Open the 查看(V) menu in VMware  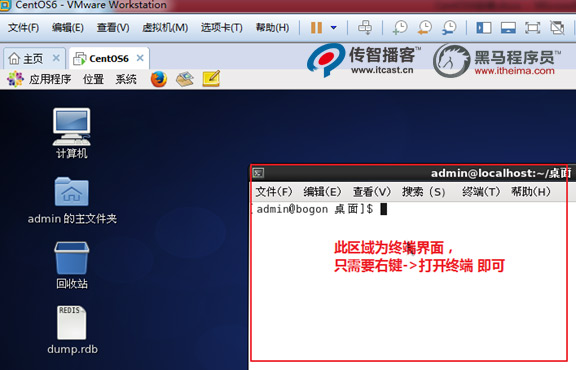(x=113, y=28)
